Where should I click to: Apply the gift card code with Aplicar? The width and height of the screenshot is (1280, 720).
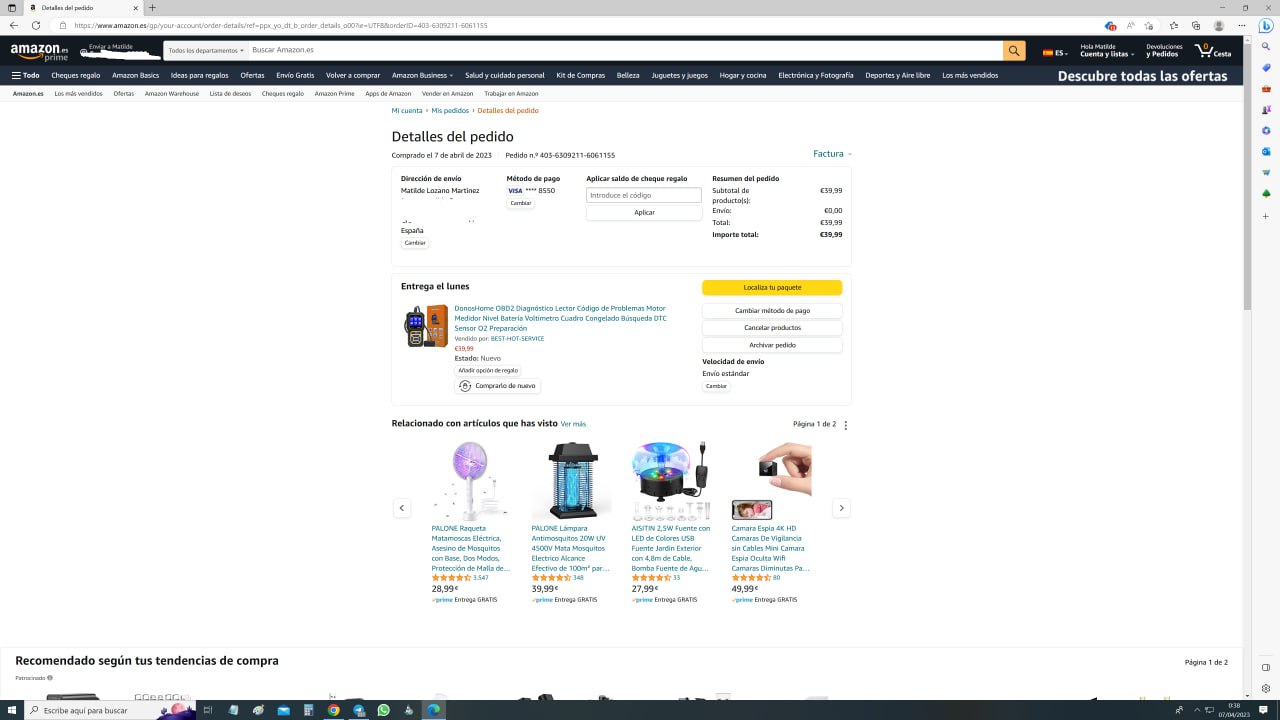pyautogui.click(x=644, y=213)
